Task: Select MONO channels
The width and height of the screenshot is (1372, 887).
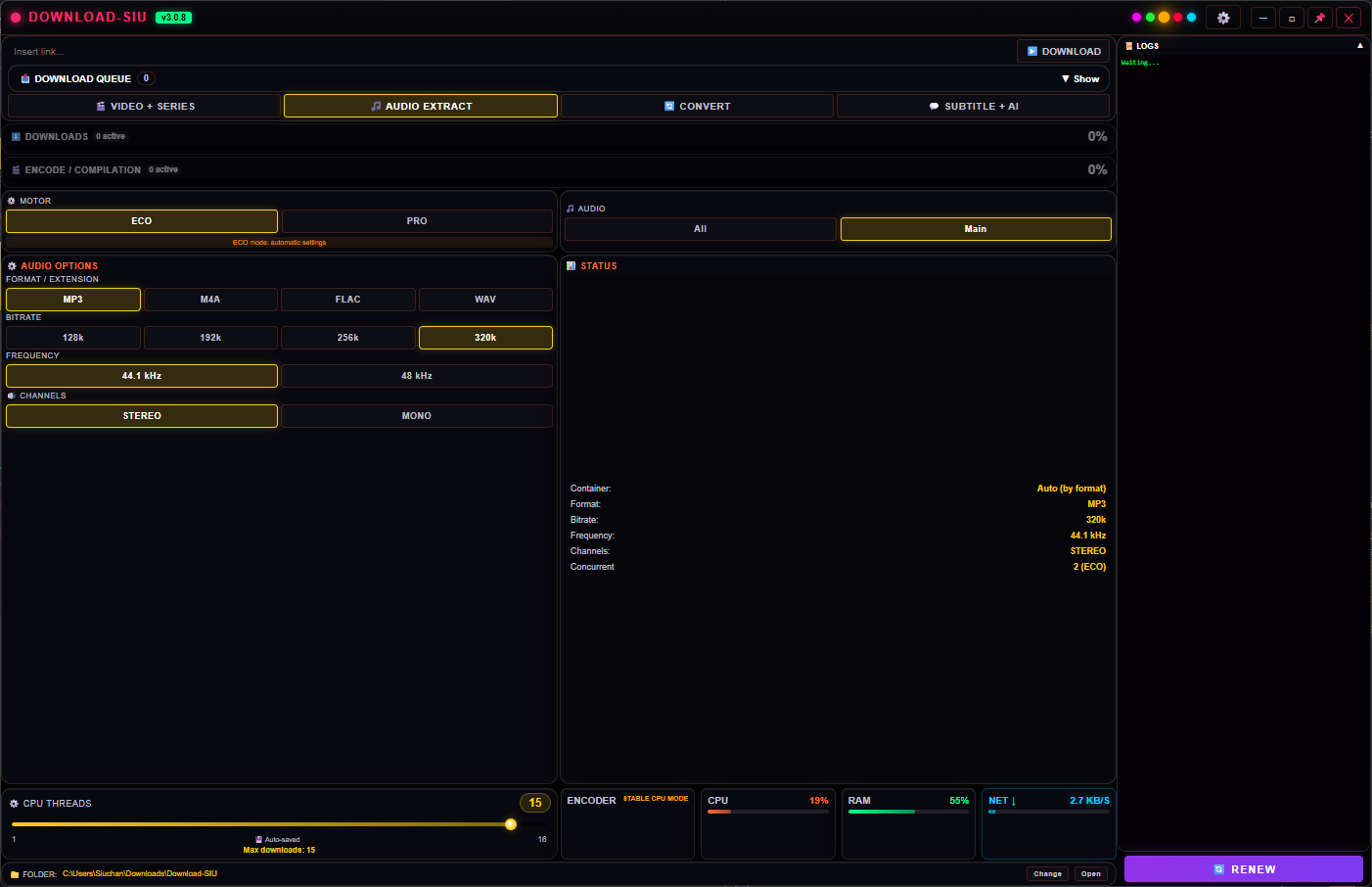Action: 417,416
